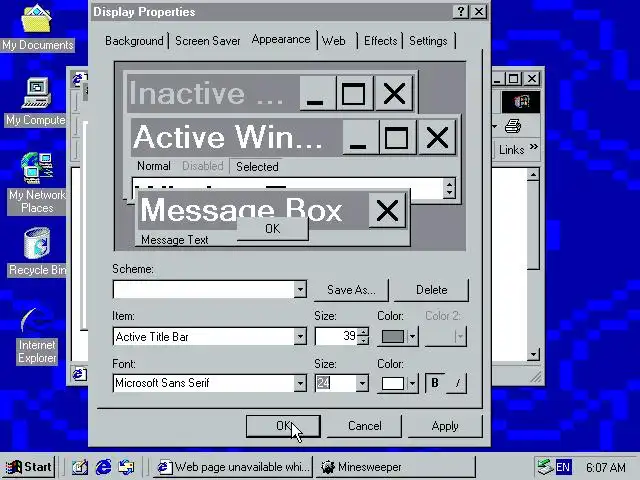Open the Web tab
The width and height of the screenshot is (640, 480).
point(333,41)
